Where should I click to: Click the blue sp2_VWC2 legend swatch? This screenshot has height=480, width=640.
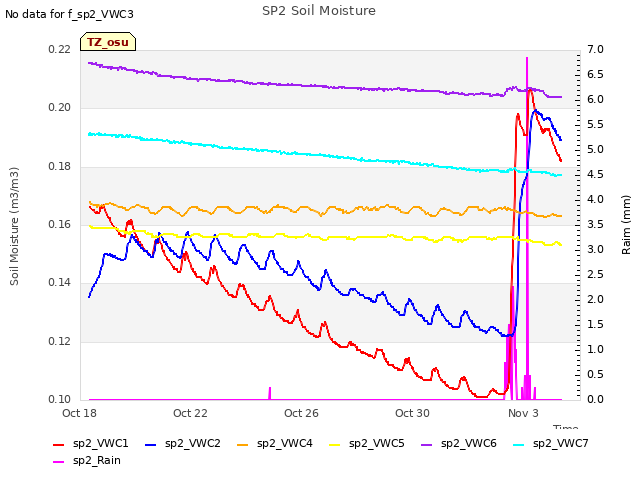point(151,445)
